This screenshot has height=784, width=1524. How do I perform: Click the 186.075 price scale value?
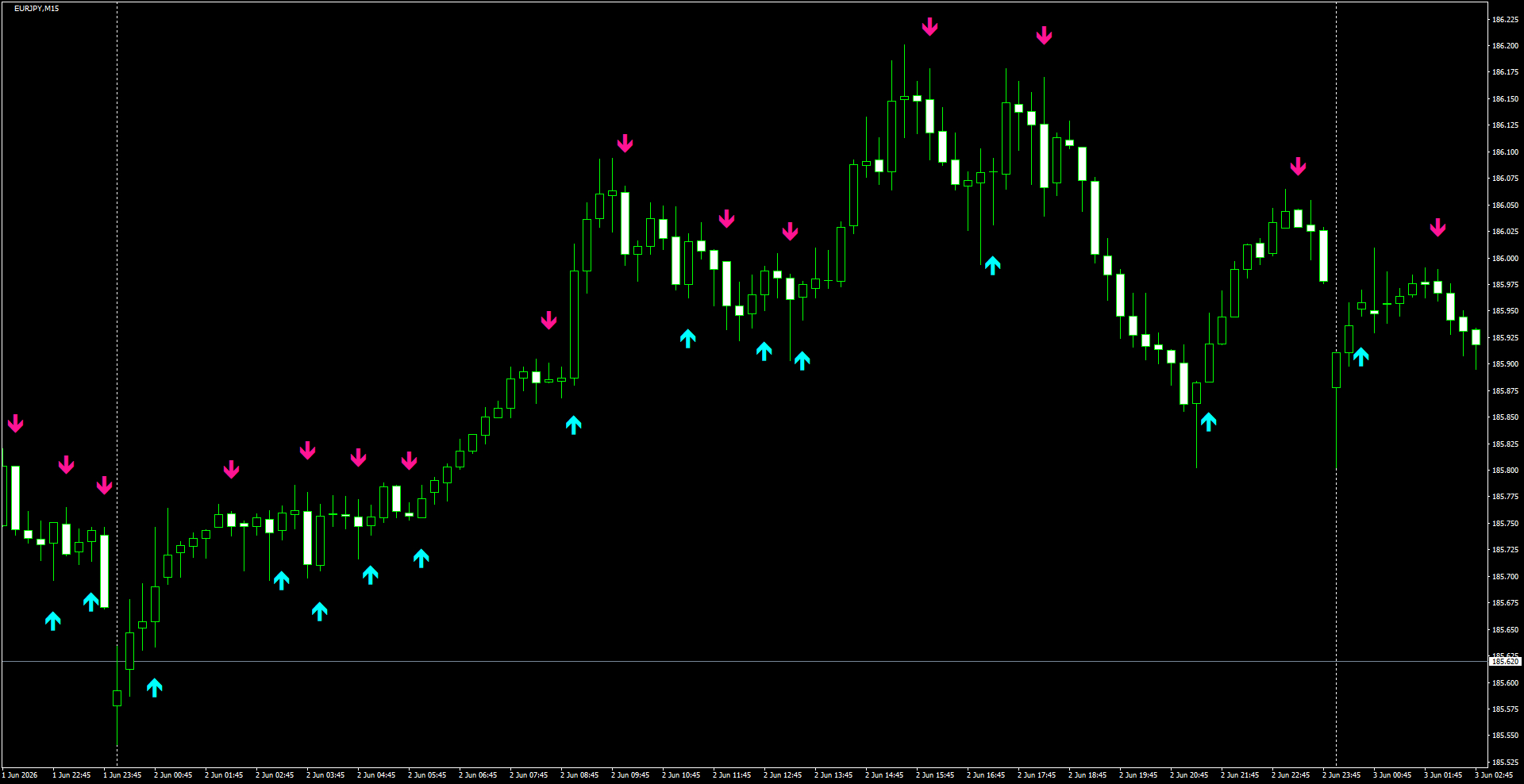pyautogui.click(x=1505, y=179)
